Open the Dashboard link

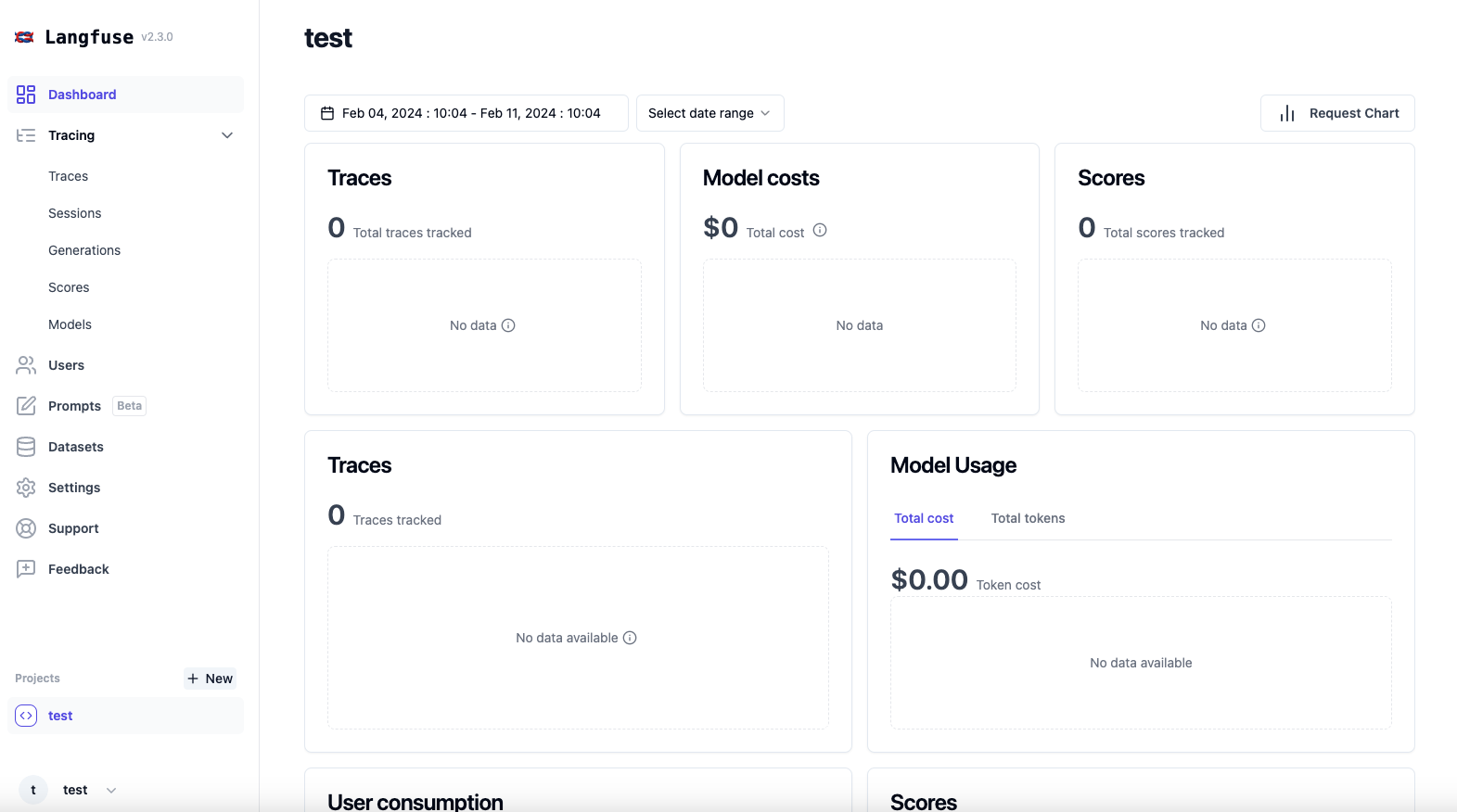pyautogui.click(x=125, y=95)
